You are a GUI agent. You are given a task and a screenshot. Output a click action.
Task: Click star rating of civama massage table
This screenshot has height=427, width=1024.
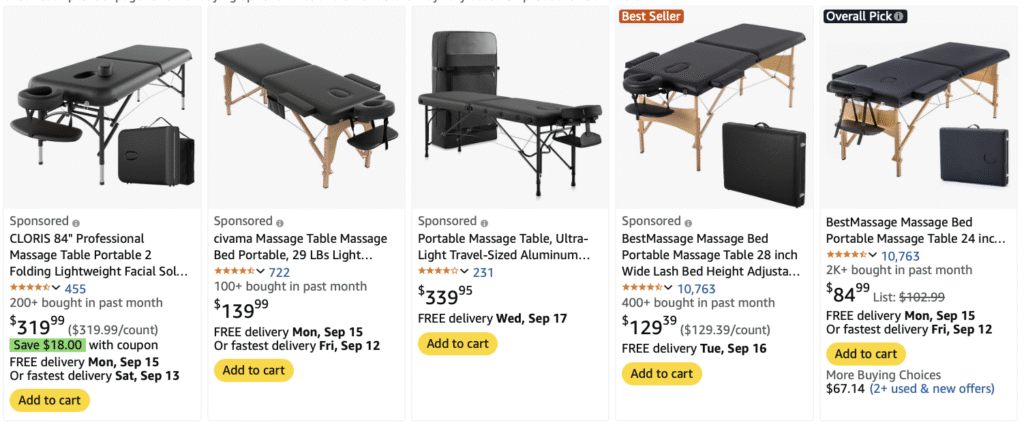pyautogui.click(x=234, y=271)
